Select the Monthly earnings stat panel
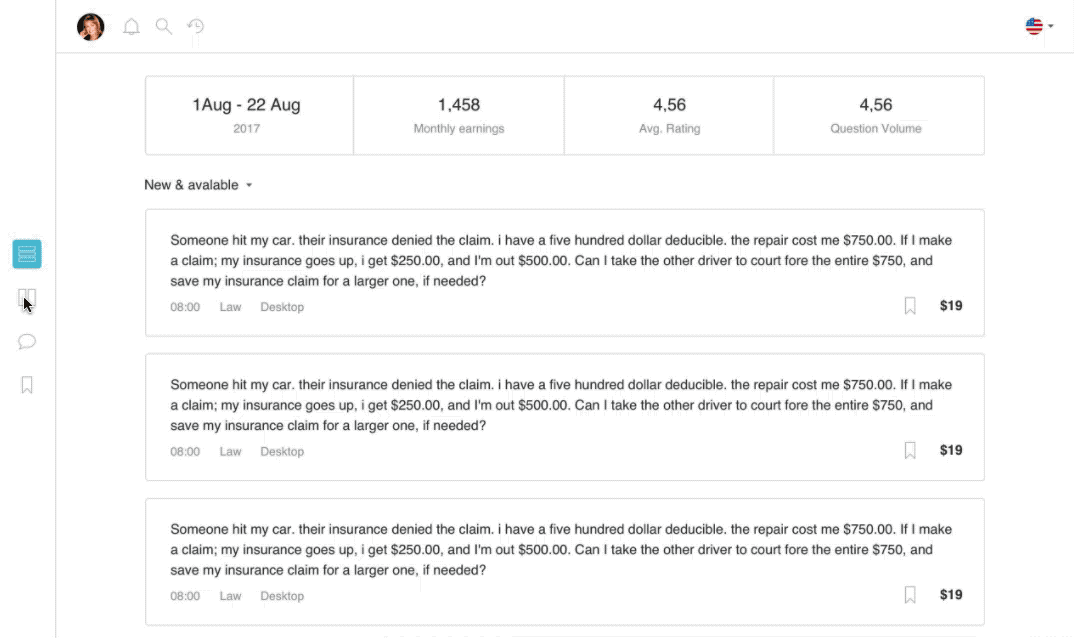The height and width of the screenshot is (638, 1074). [459, 115]
